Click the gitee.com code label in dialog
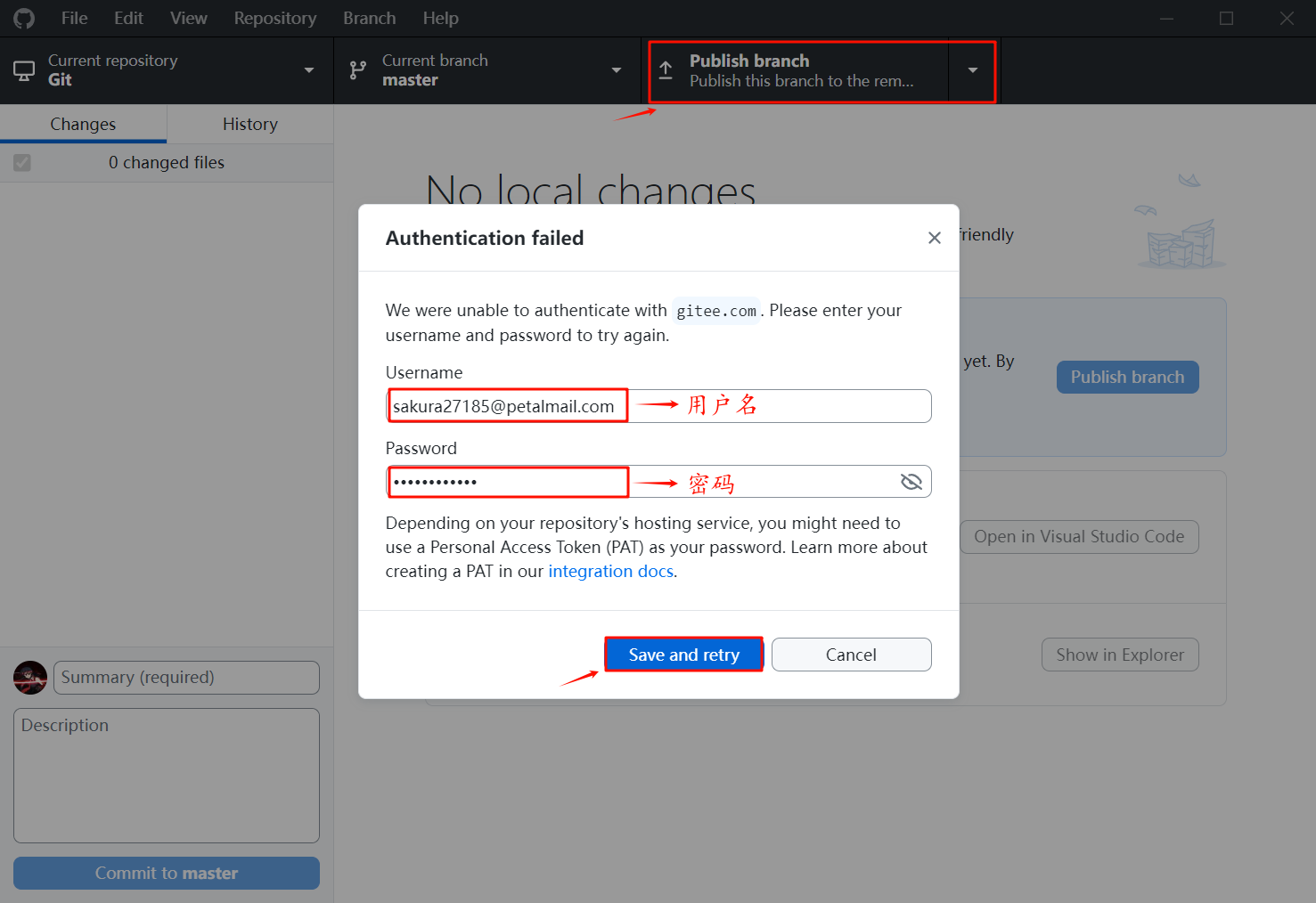Viewport: 1316px width, 903px height. click(716, 311)
